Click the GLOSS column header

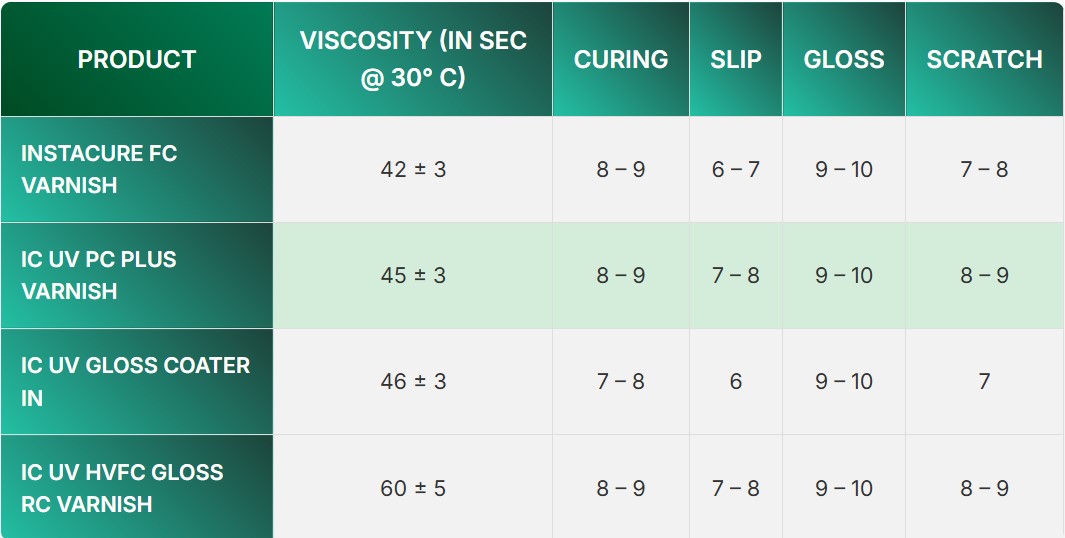tap(844, 59)
